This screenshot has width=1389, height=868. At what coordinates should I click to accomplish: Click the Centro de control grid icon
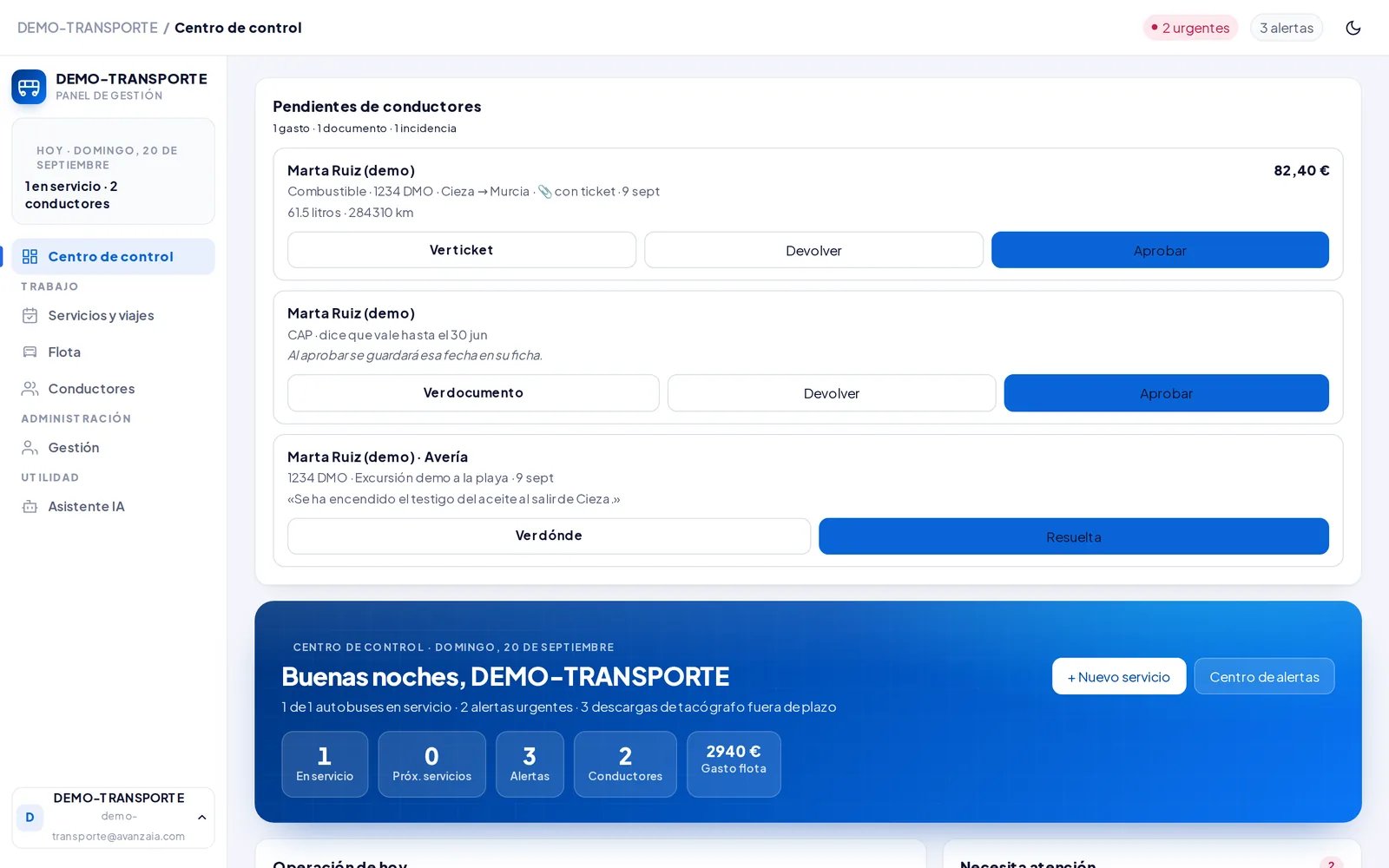point(30,256)
